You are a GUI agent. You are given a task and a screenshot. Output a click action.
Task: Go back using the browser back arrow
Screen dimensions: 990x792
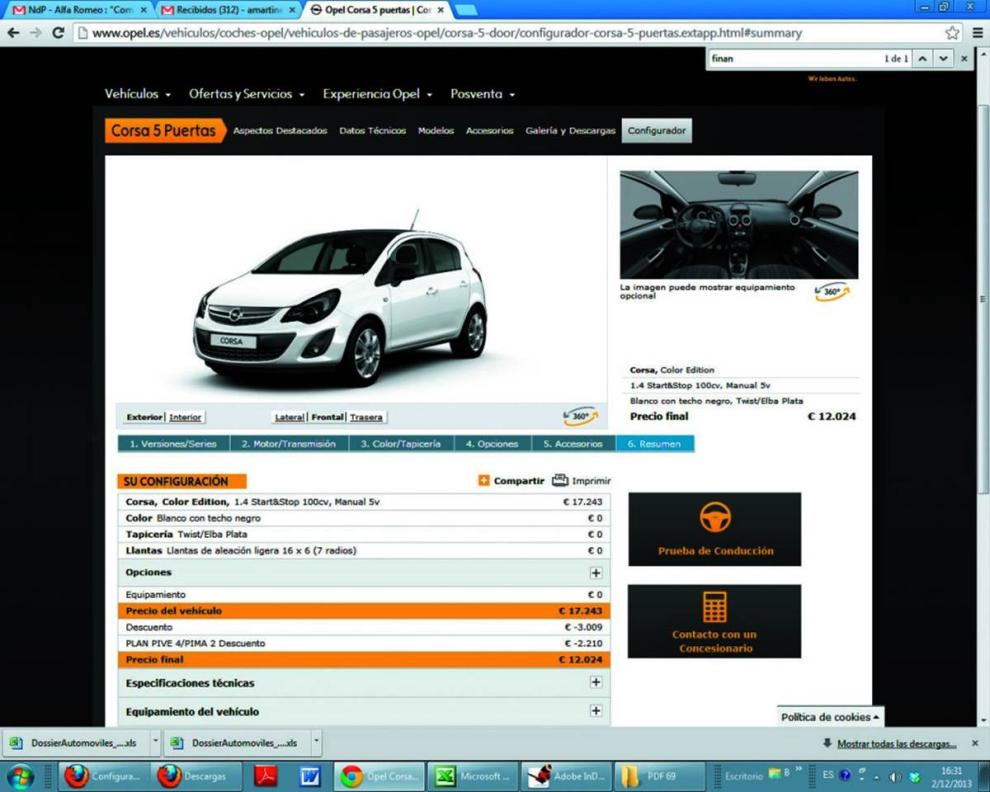click(14, 33)
